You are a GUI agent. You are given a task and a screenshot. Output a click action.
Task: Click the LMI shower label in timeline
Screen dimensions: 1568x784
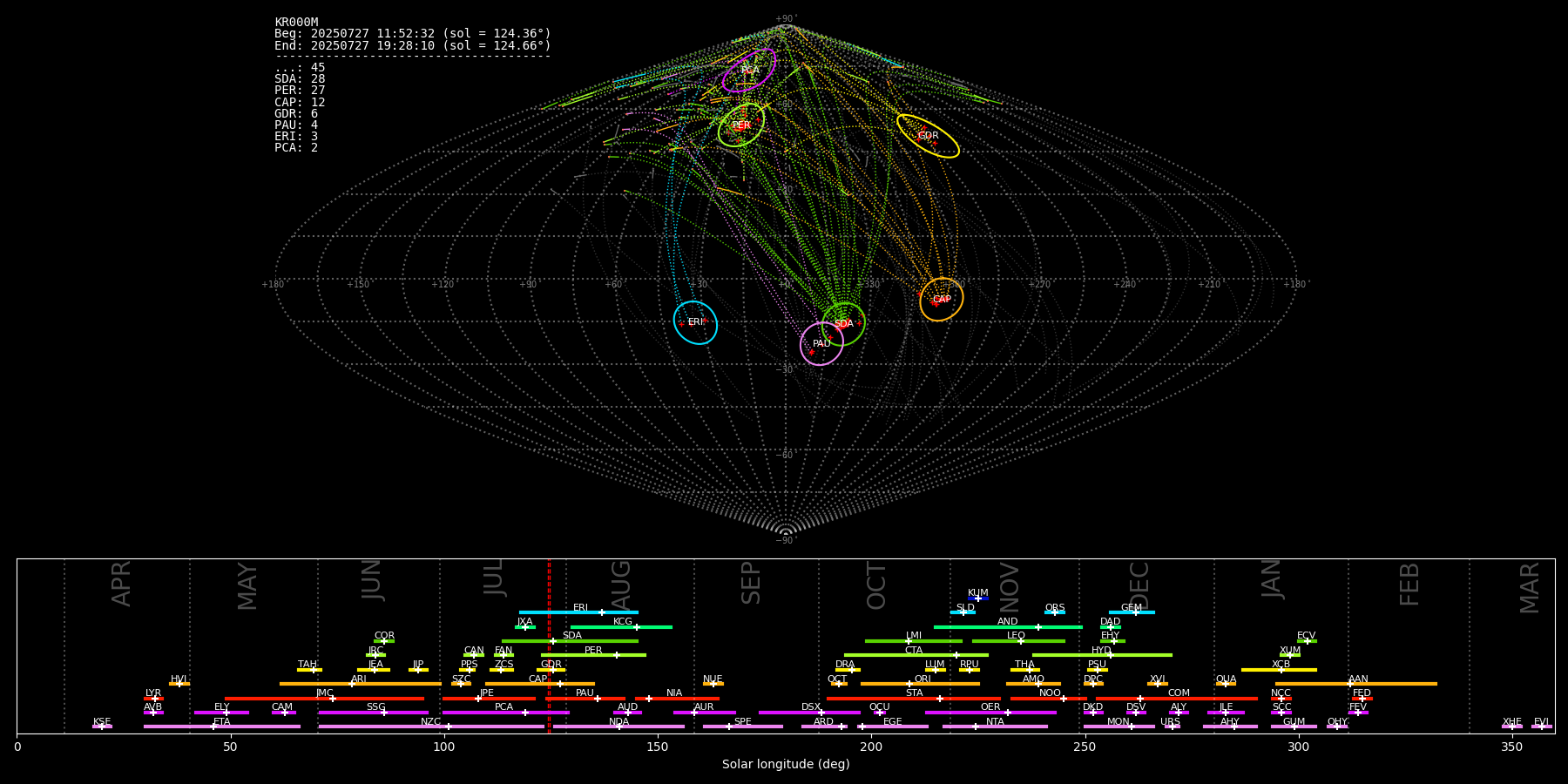coord(914,636)
